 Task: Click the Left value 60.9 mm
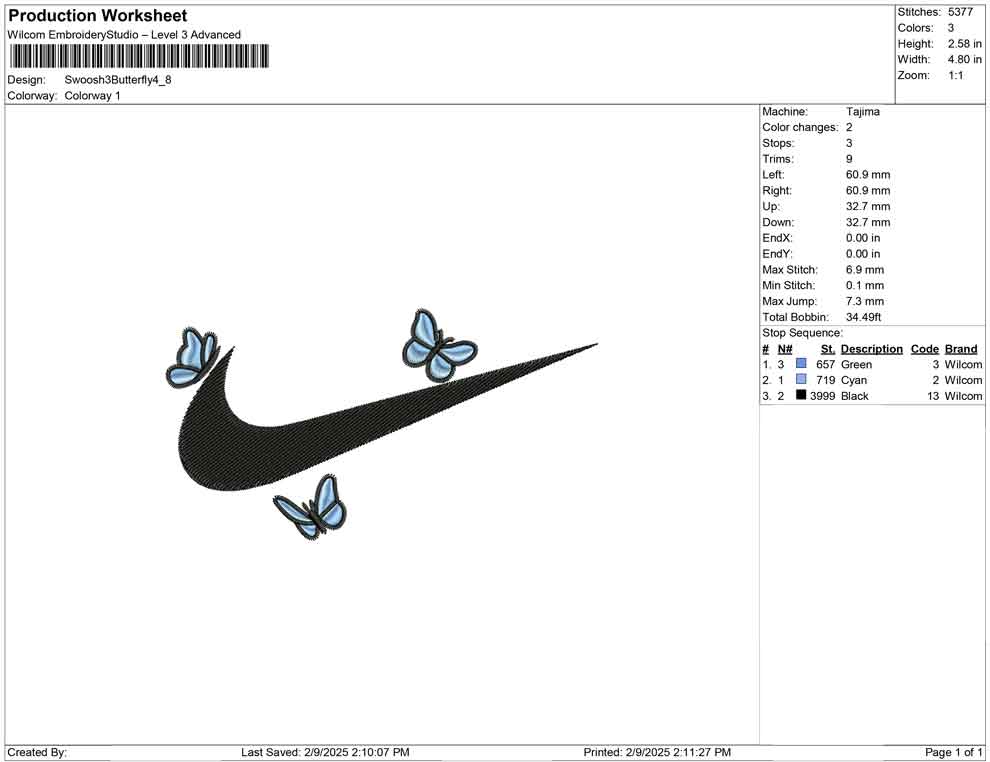868,175
